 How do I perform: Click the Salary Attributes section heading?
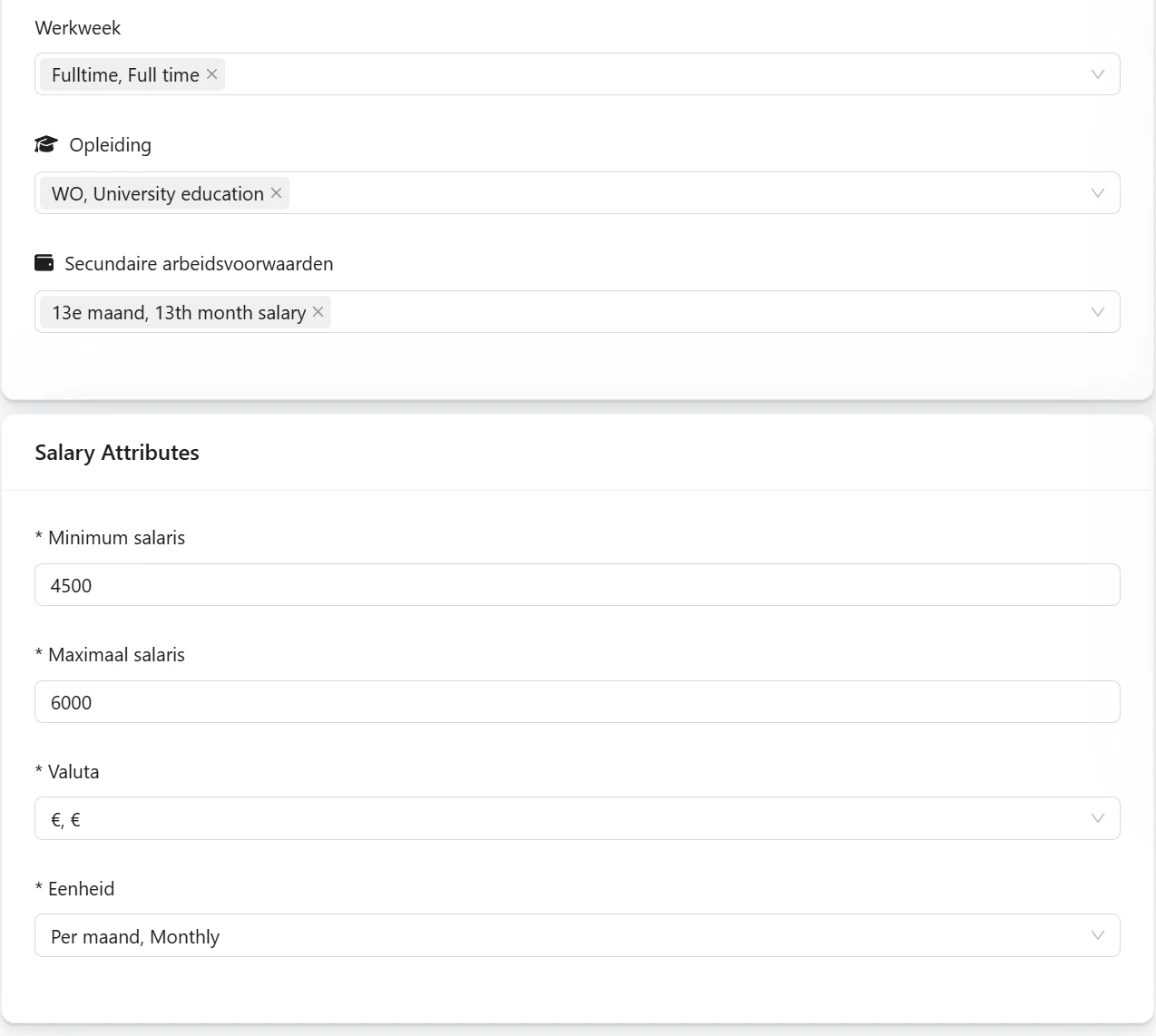[116, 452]
